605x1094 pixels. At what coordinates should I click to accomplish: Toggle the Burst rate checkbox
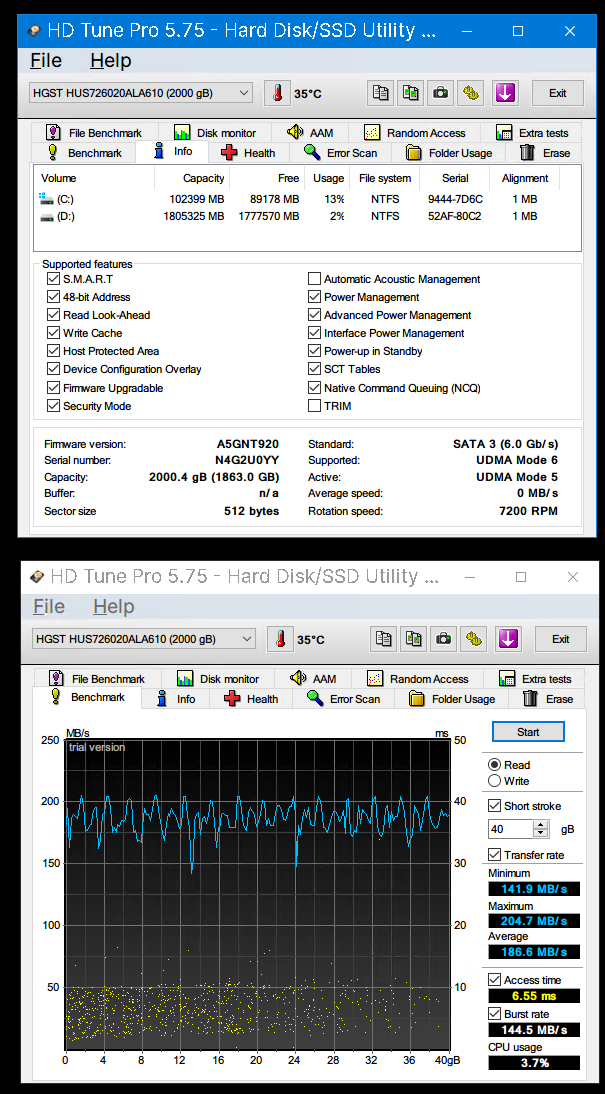pos(495,1014)
